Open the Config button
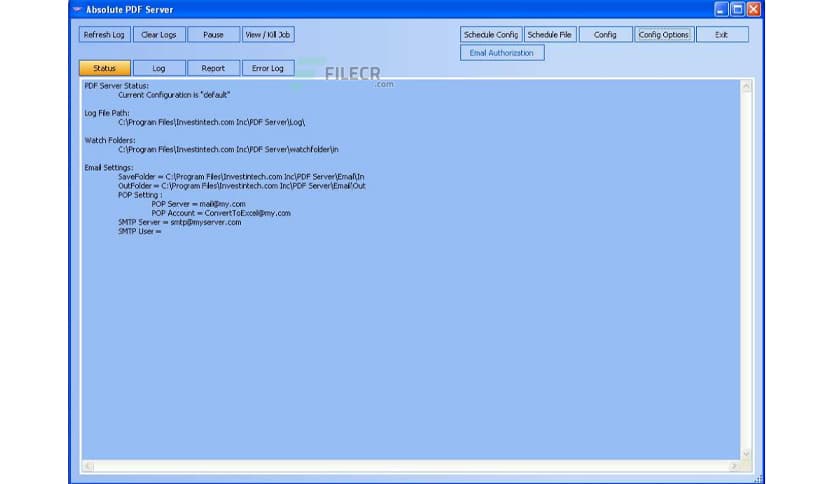The image size is (836, 484). [x=605, y=35]
